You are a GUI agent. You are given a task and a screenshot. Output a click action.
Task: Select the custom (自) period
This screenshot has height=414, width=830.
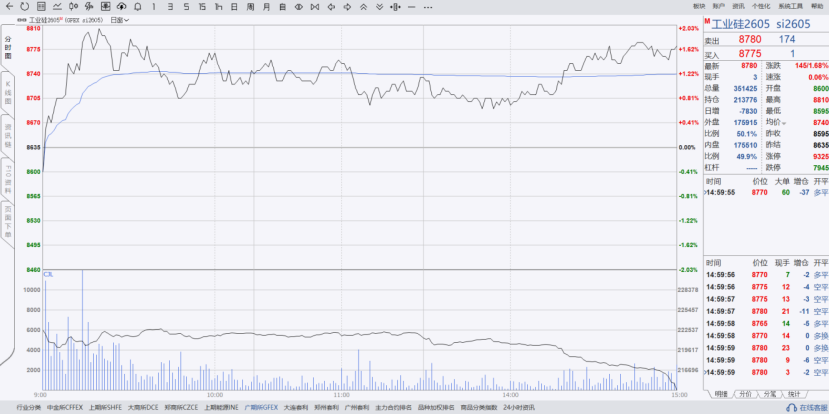283,7
